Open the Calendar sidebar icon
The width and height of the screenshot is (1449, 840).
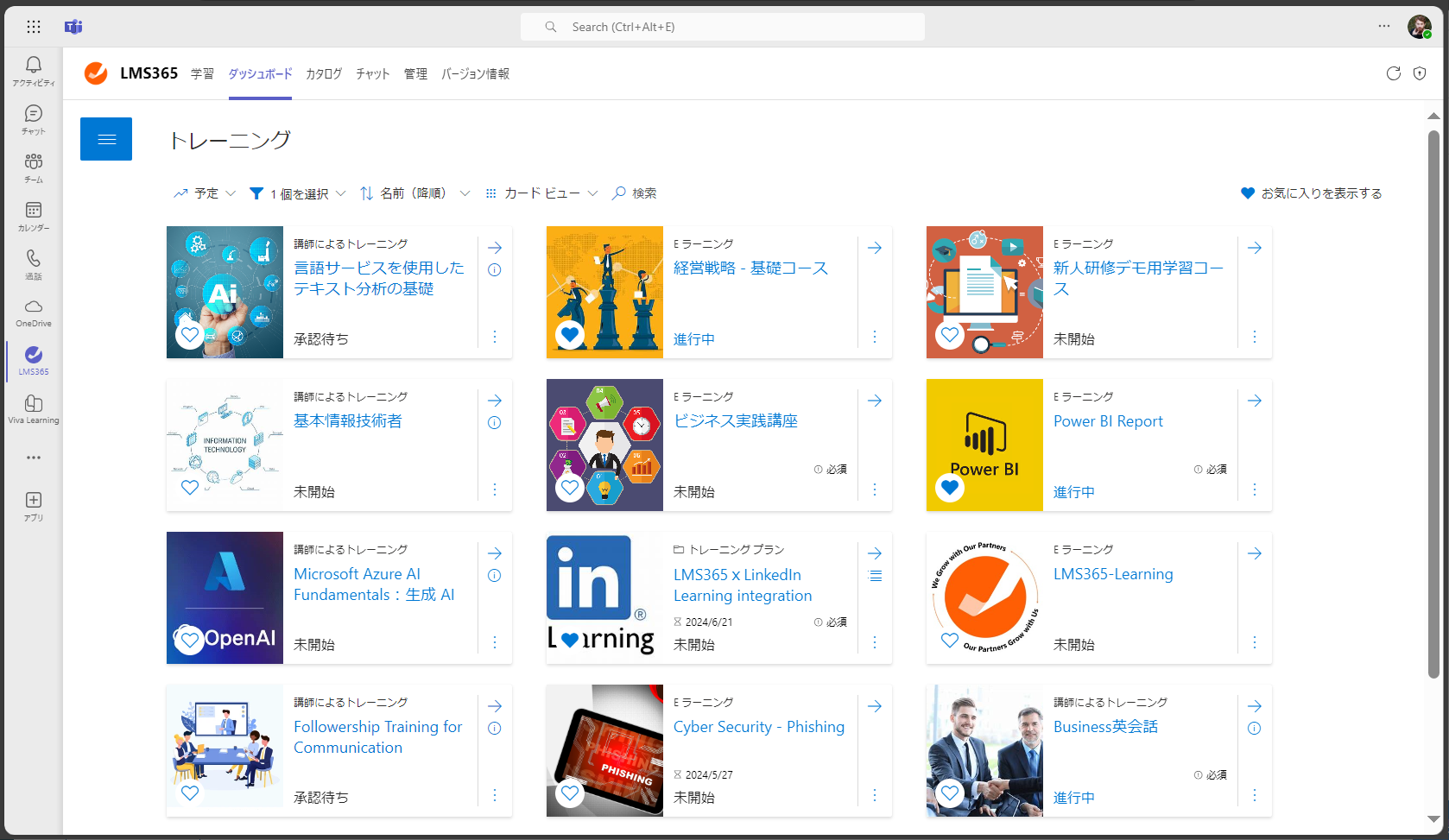click(x=34, y=216)
